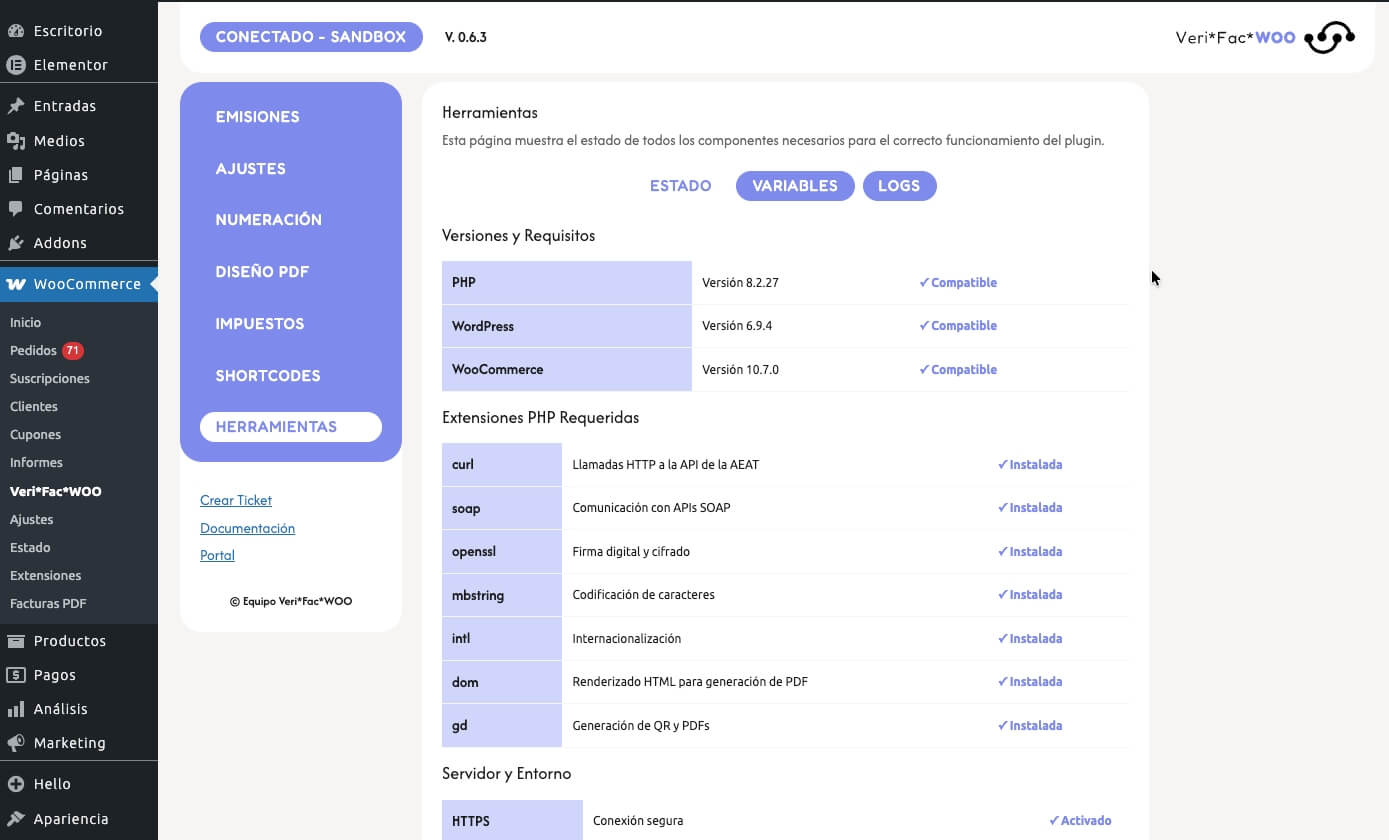The height and width of the screenshot is (840, 1389).
Task: Click the HTTPS Activado status
Action: tap(1080, 821)
